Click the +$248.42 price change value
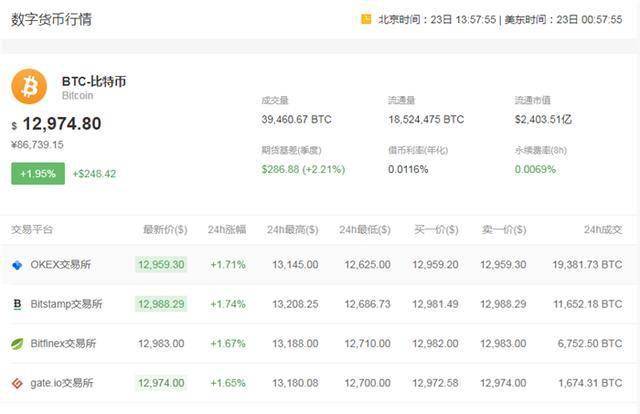The height and width of the screenshot is (414, 640). (x=94, y=174)
